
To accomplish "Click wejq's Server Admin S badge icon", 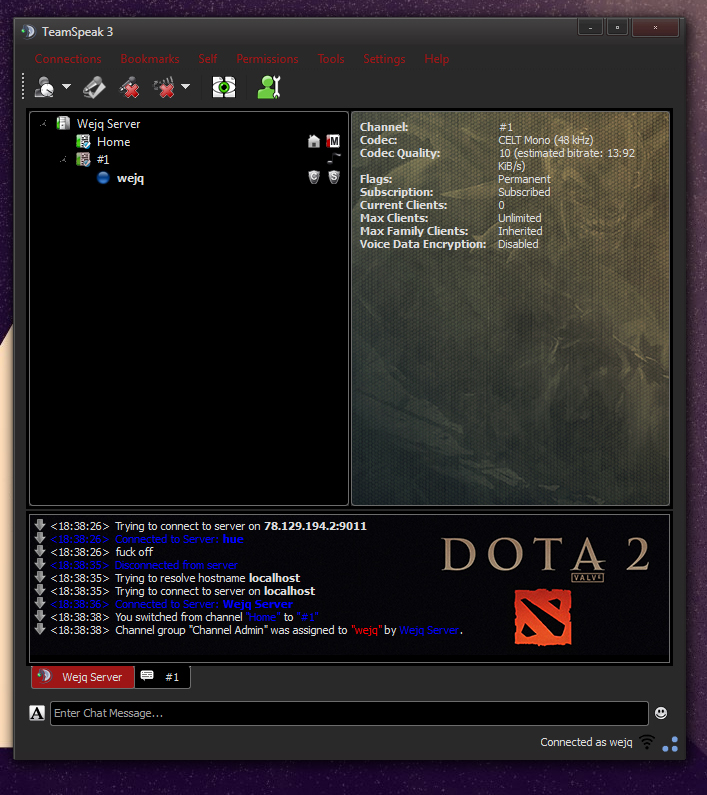I will click(x=334, y=177).
